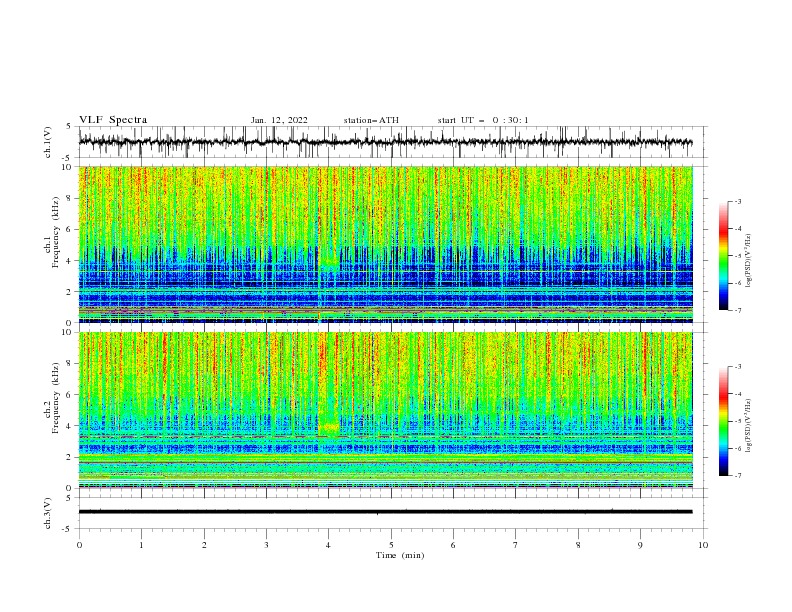Click the "8" tick on Time axis
The width and height of the screenshot is (792, 612).
pyautogui.click(x=578, y=545)
